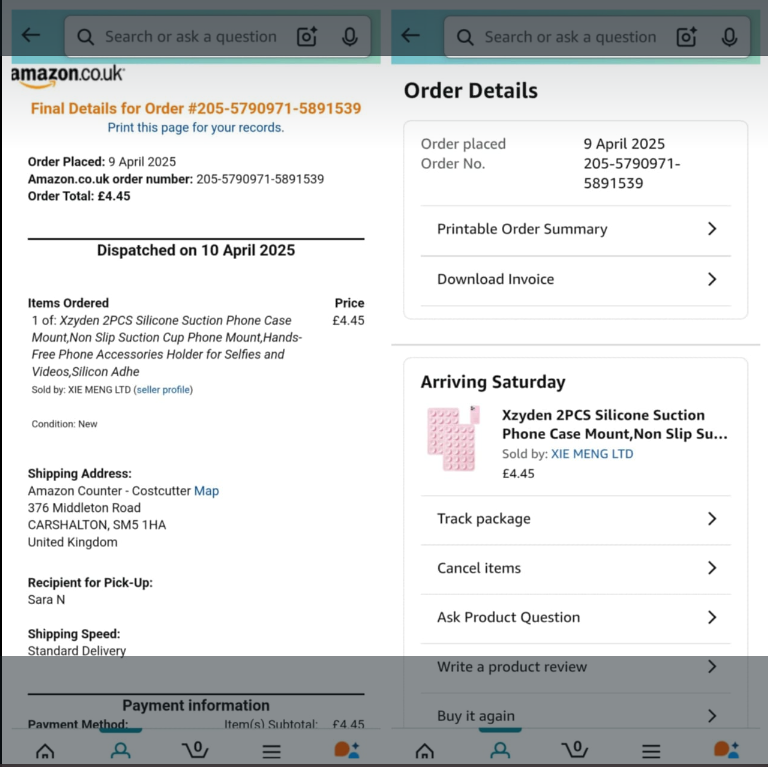Open Track package
This screenshot has width=768, height=767.
tap(575, 519)
